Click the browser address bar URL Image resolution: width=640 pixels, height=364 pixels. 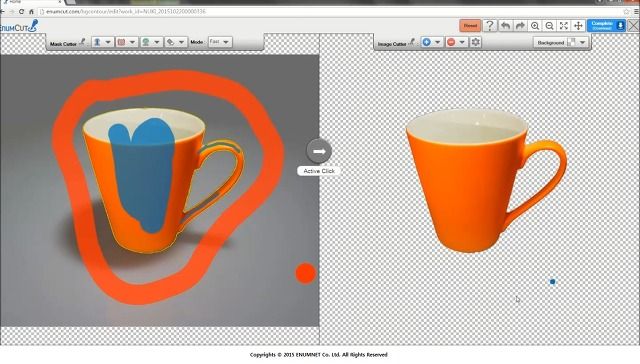coord(126,11)
